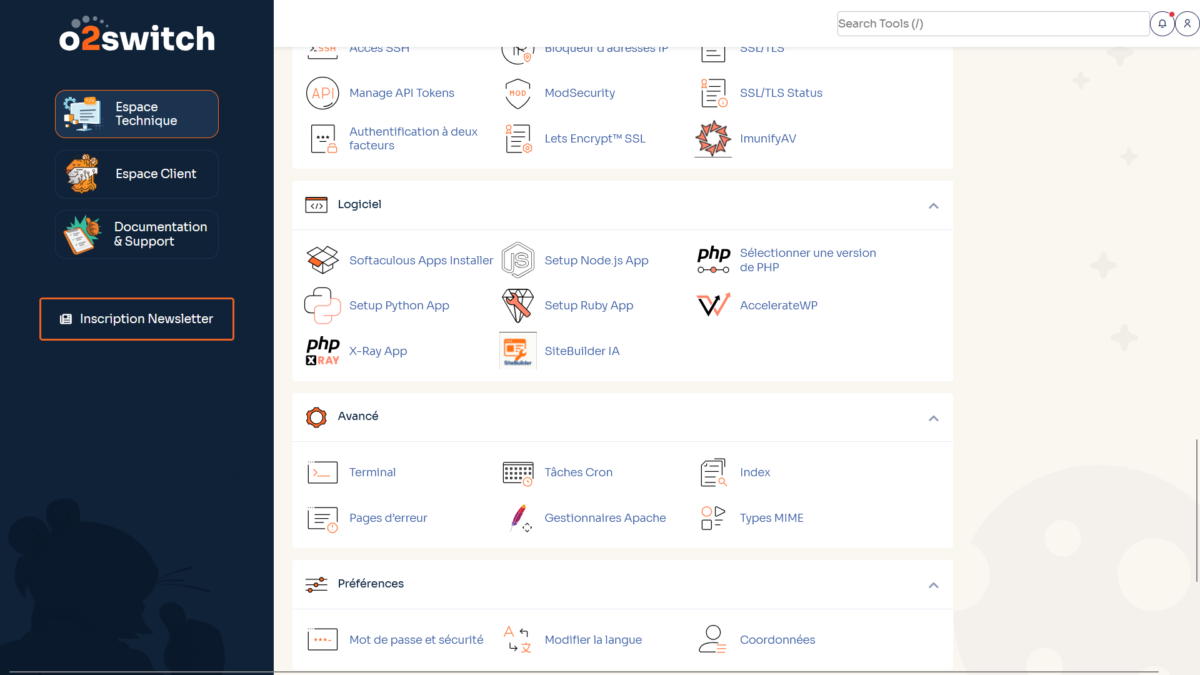The height and width of the screenshot is (675, 1200).
Task: Collapse the Préférences section
Action: [x=933, y=586]
